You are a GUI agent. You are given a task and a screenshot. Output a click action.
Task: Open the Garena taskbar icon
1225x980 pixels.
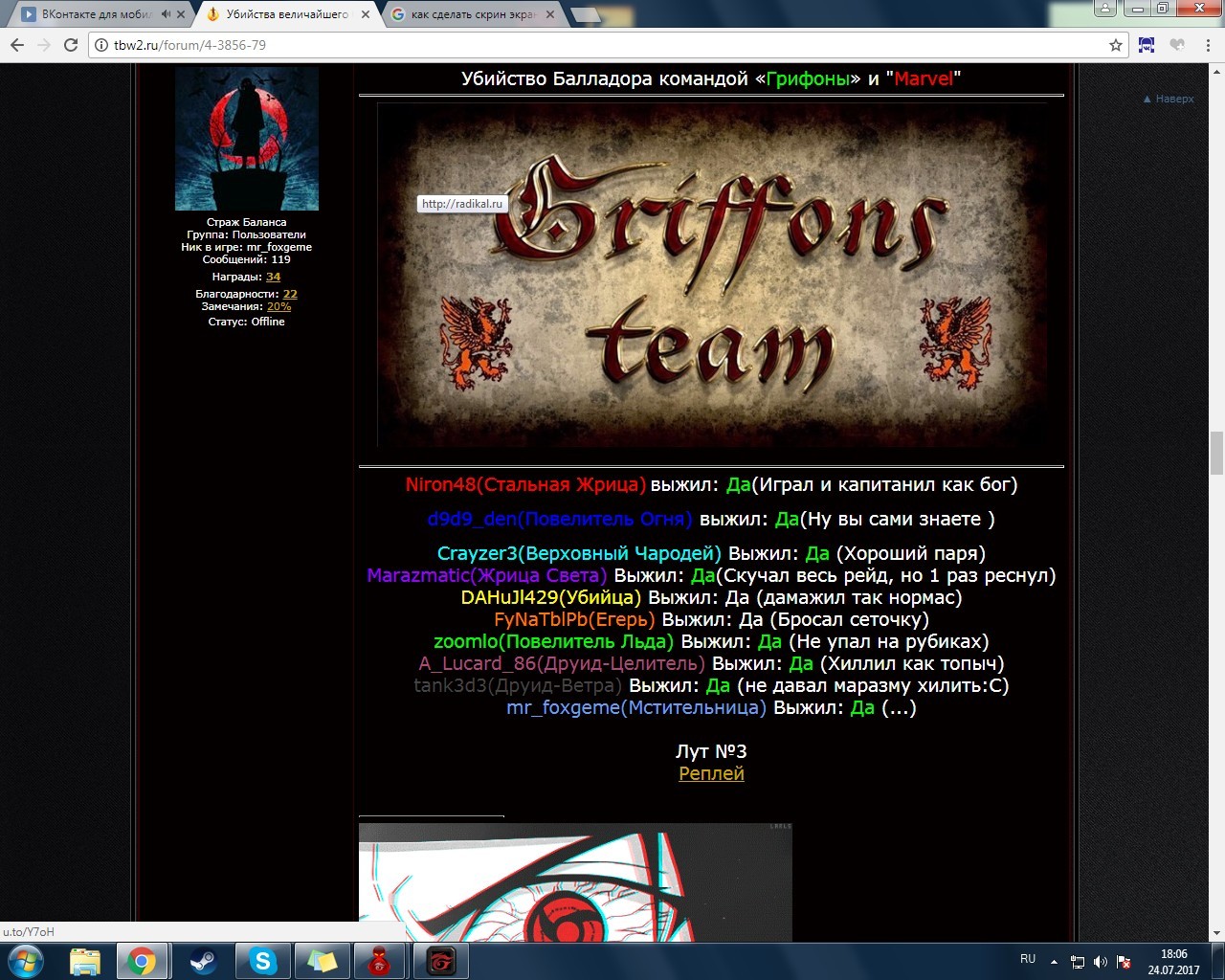pyautogui.click(x=441, y=961)
